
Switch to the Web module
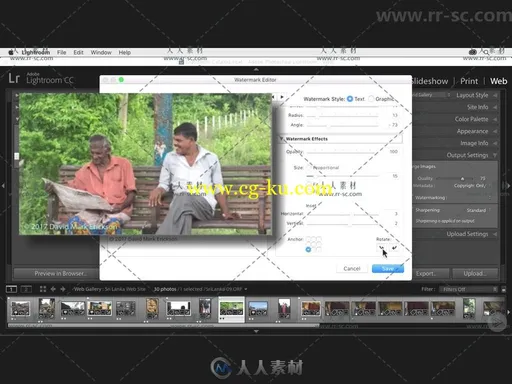498,81
